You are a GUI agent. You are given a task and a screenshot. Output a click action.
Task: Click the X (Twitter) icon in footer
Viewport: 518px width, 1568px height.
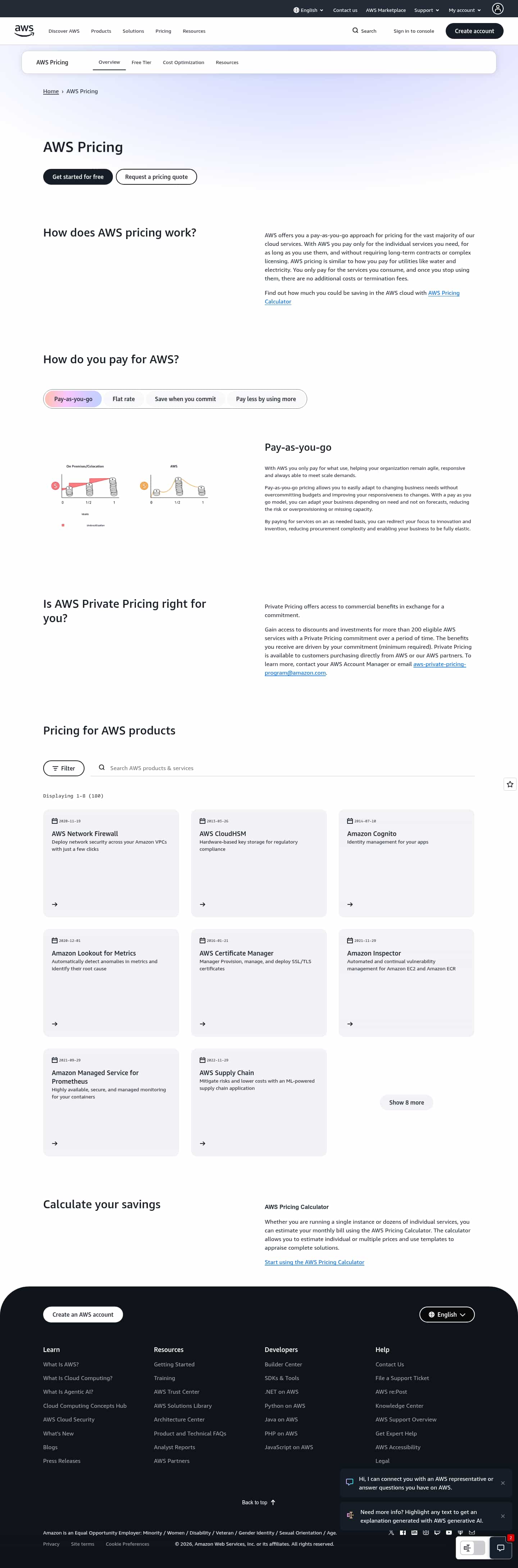click(391, 1532)
